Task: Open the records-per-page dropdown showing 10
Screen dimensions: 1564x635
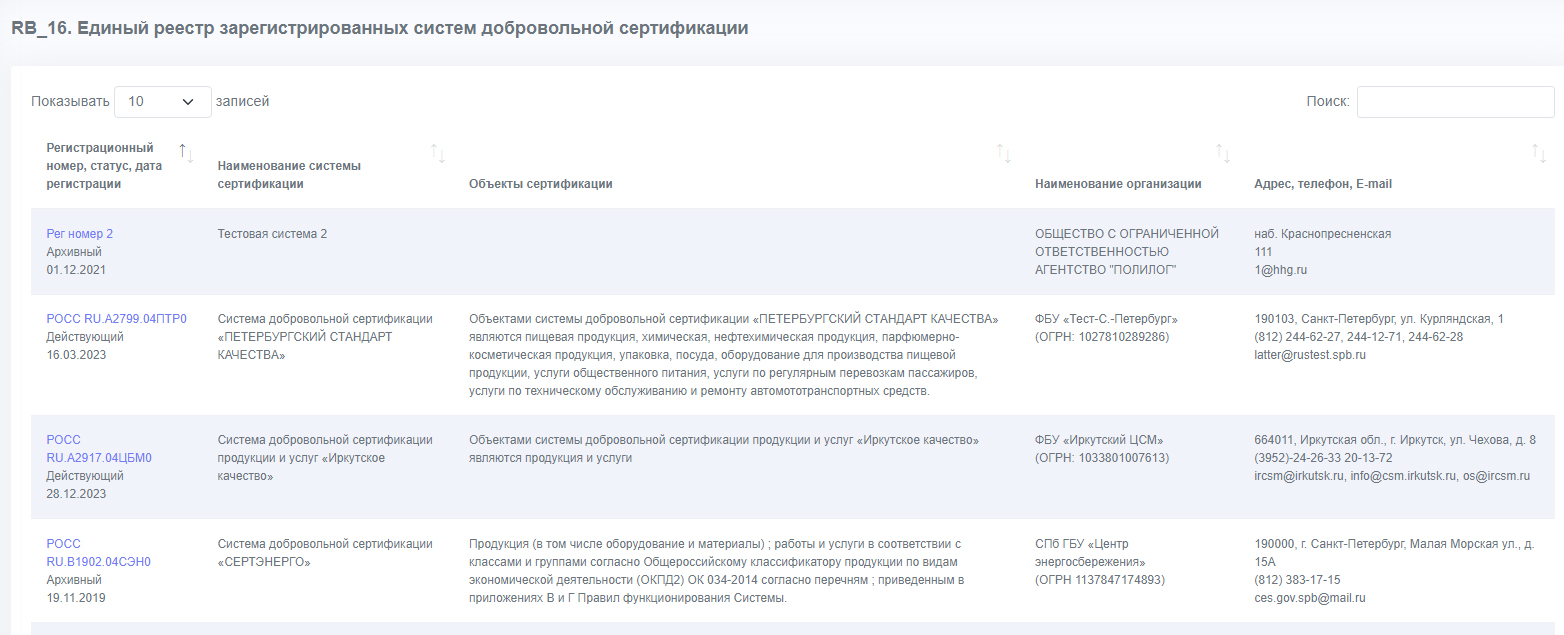Action: (163, 101)
